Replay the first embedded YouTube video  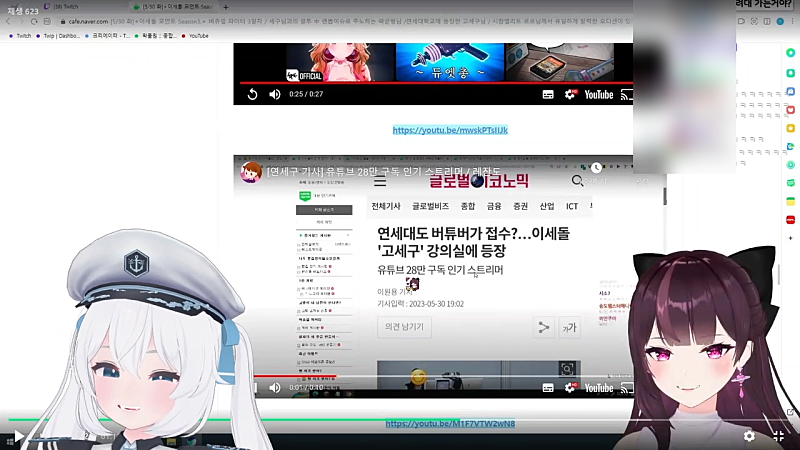coord(252,94)
